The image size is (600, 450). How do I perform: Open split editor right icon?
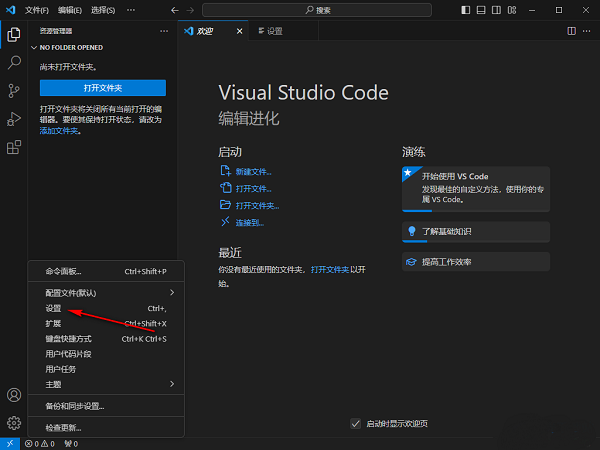coord(571,31)
